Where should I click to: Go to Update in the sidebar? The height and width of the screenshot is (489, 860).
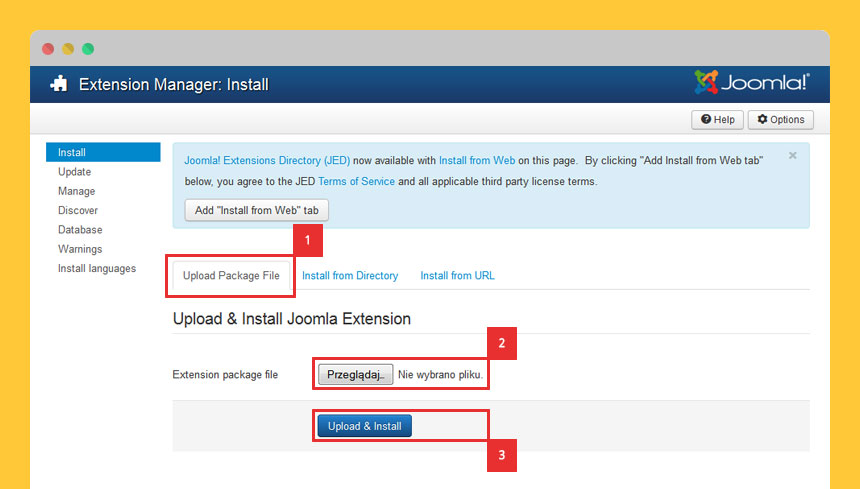coord(75,172)
